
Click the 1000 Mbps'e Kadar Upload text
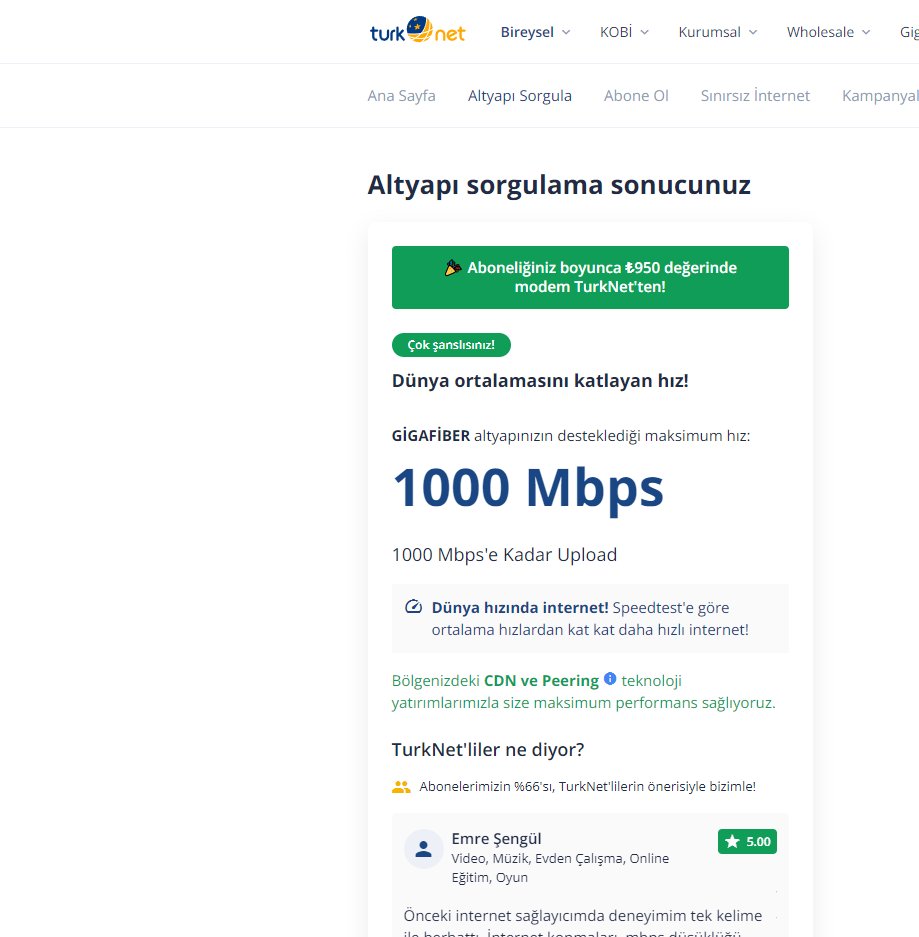tap(504, 555)
